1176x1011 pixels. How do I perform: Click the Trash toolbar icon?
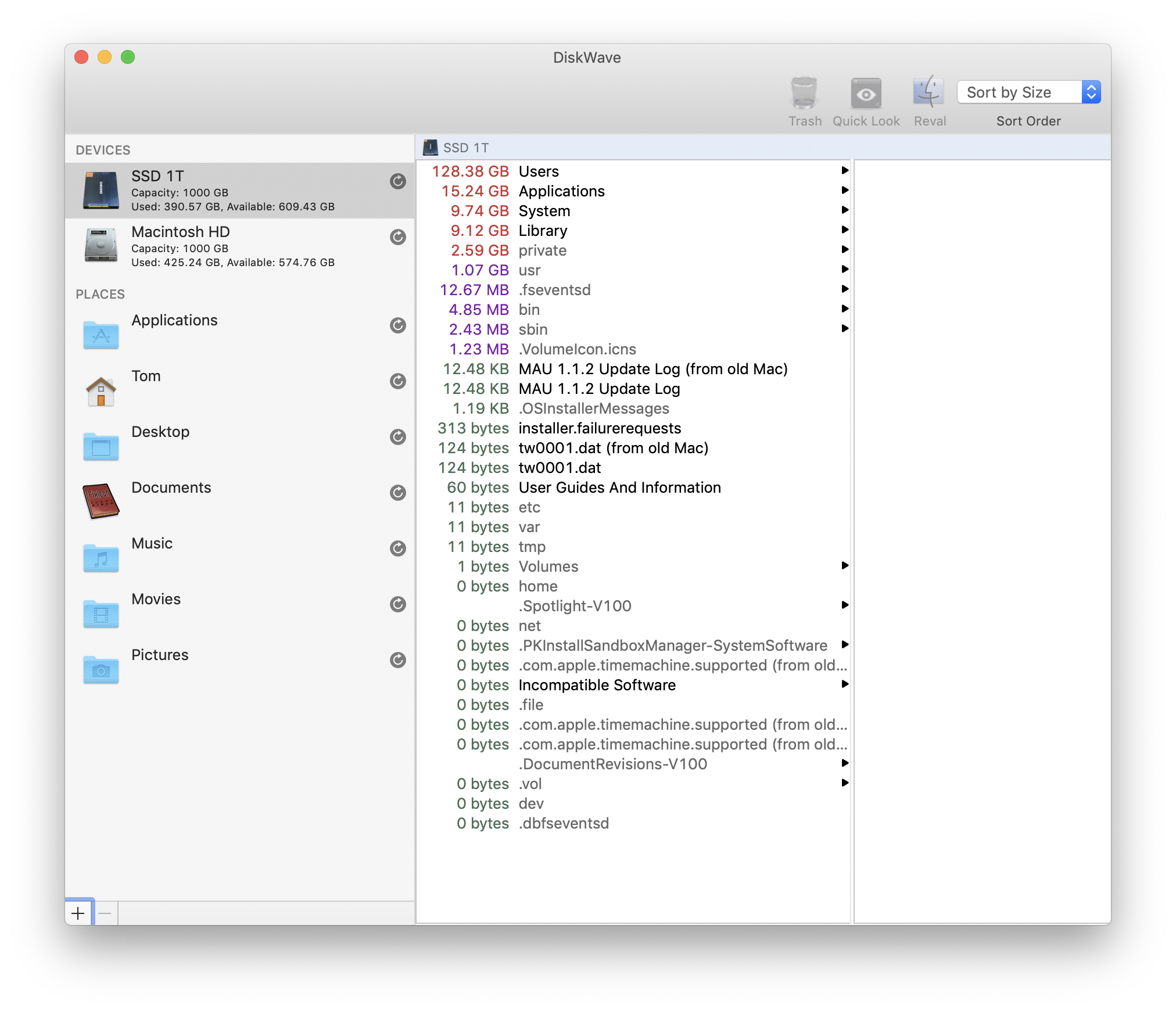[x=804, y=93]
